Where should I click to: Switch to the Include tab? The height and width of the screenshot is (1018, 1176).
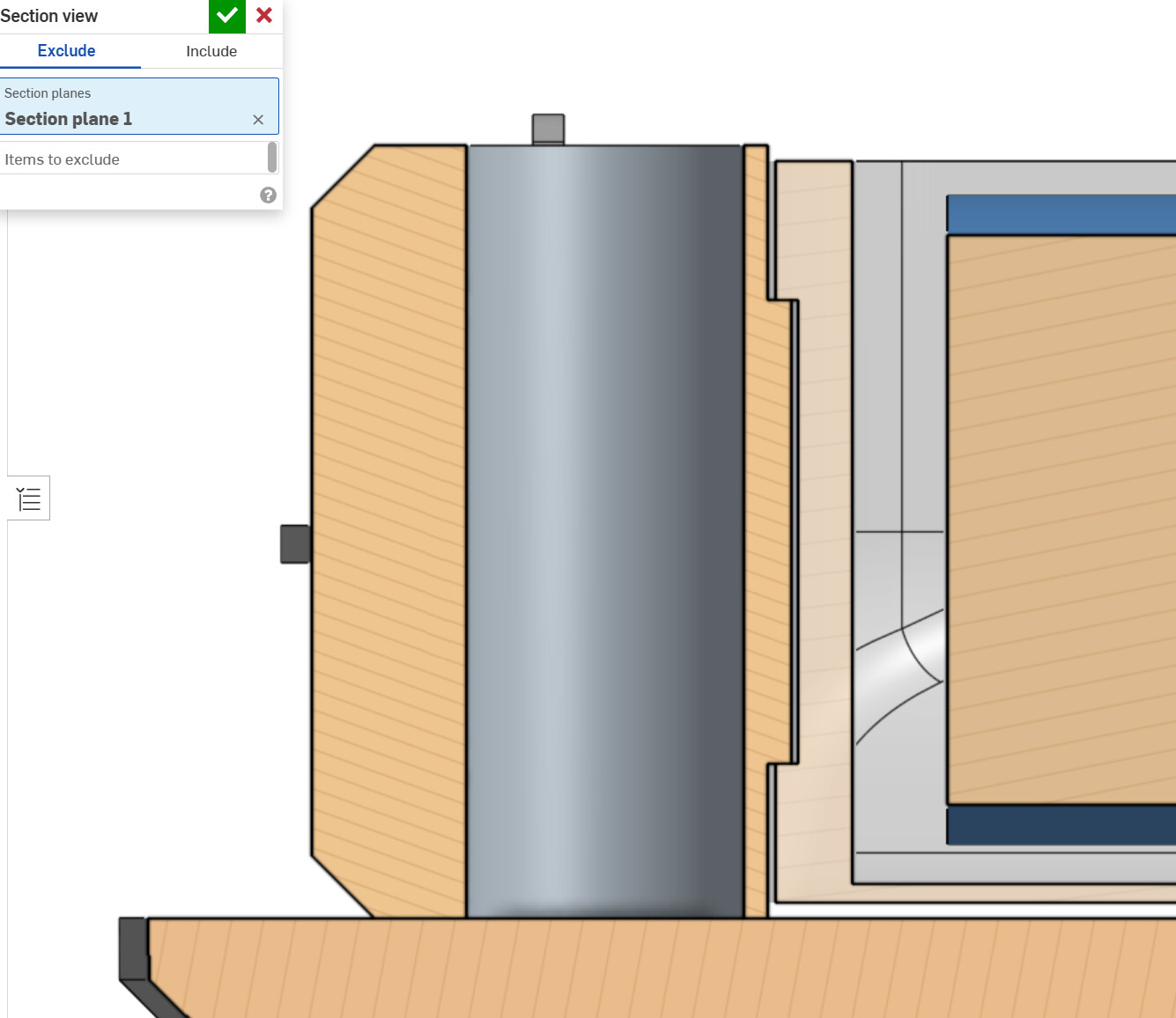pyautogui.click(x=211, y=51)
